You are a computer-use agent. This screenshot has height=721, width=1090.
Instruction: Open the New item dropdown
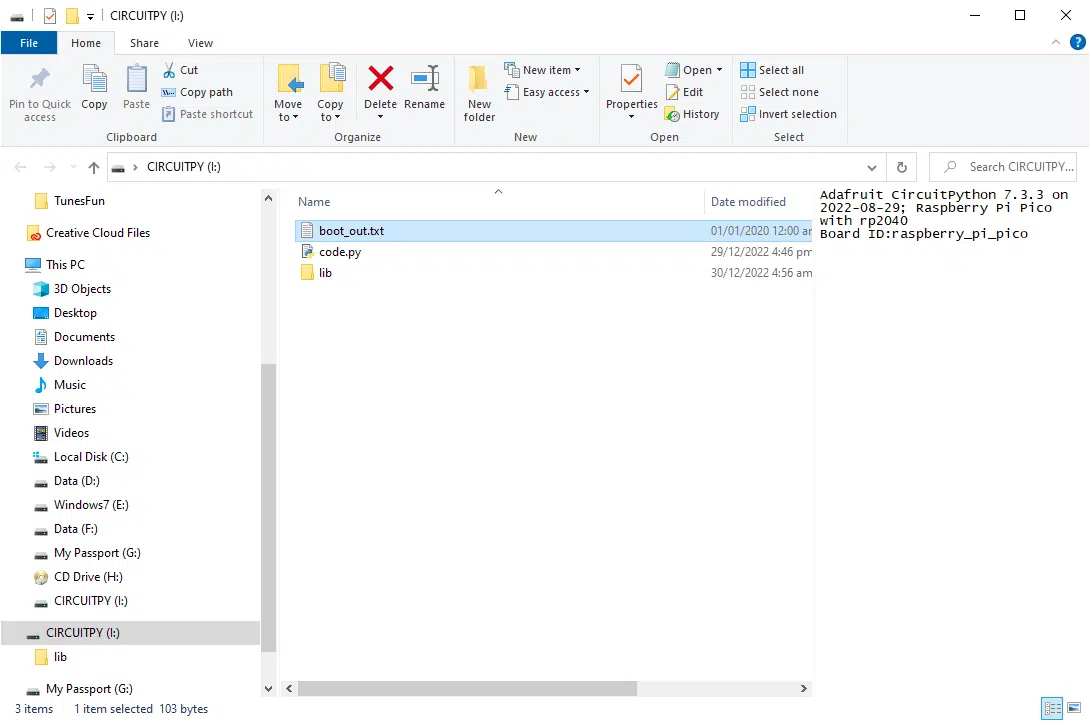(542, 70)
